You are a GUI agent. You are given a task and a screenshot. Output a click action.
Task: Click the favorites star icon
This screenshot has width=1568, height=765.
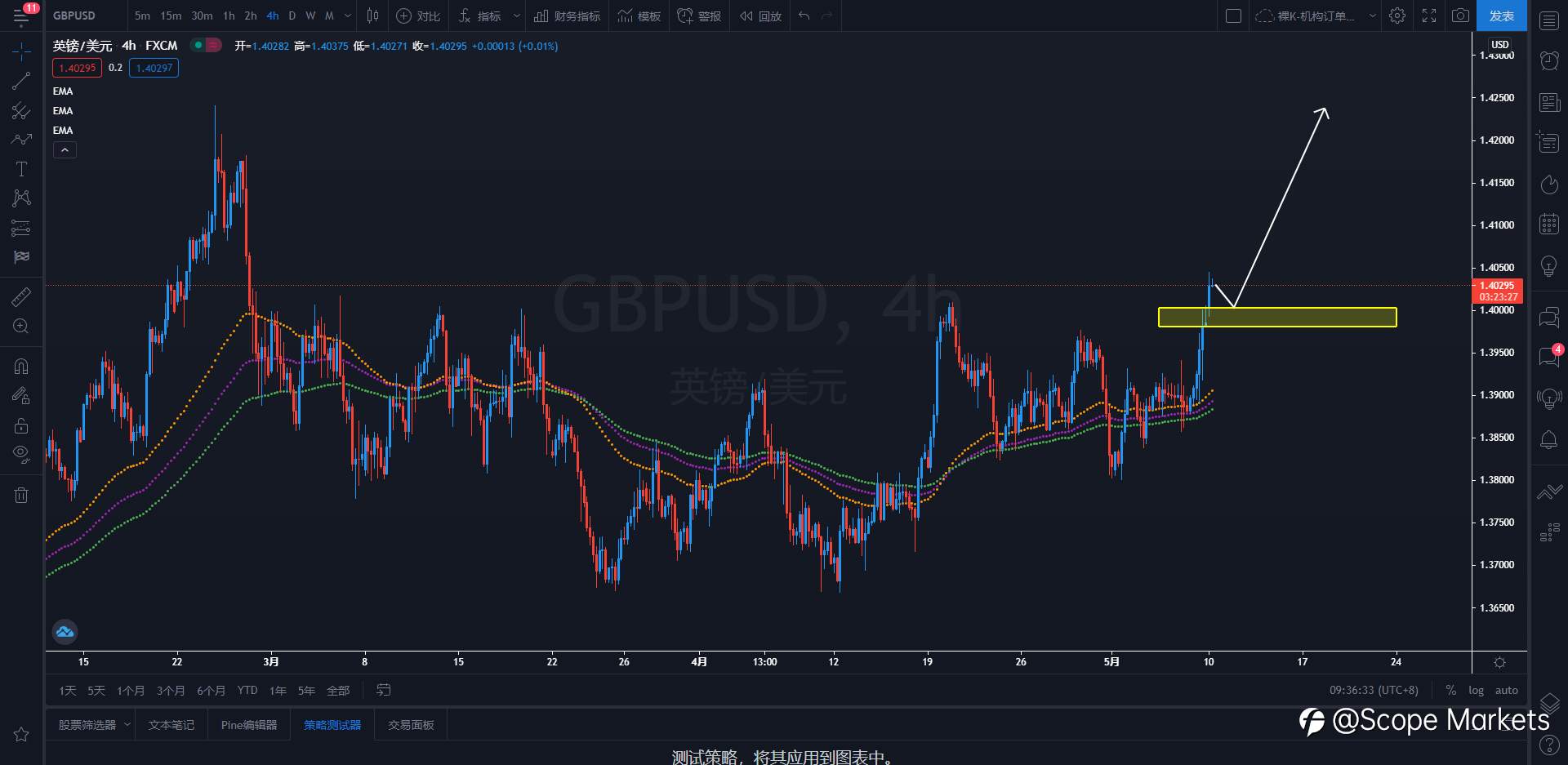(21, 734)
